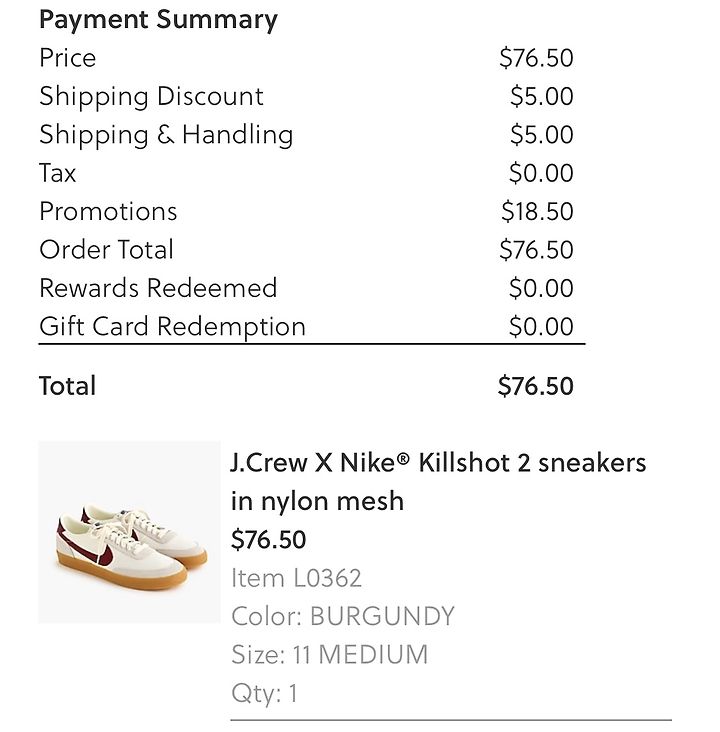This screenshot has height=732, width=720.
Task: Open the sneaker product thumbnail image
Action: pyautogui.click(x=129, y=532)
